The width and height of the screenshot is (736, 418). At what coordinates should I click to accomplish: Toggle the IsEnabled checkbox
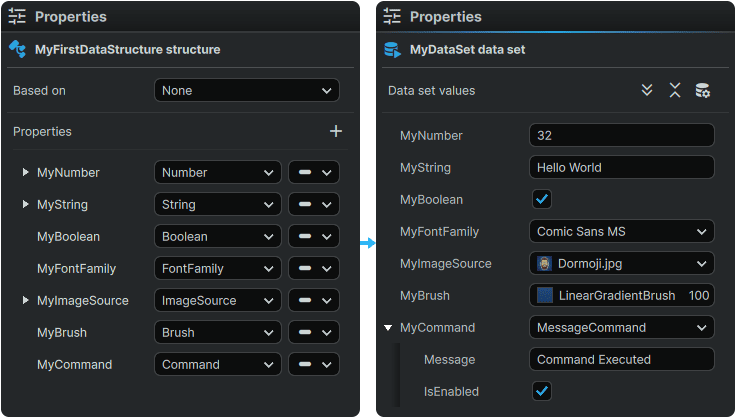(542, 391)
